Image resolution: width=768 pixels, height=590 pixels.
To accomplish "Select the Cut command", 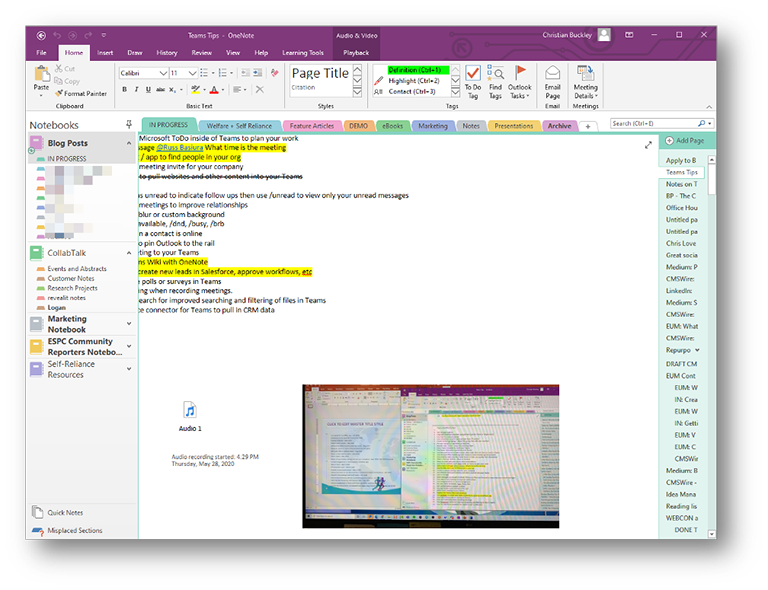I will click(x=65, y=69).
